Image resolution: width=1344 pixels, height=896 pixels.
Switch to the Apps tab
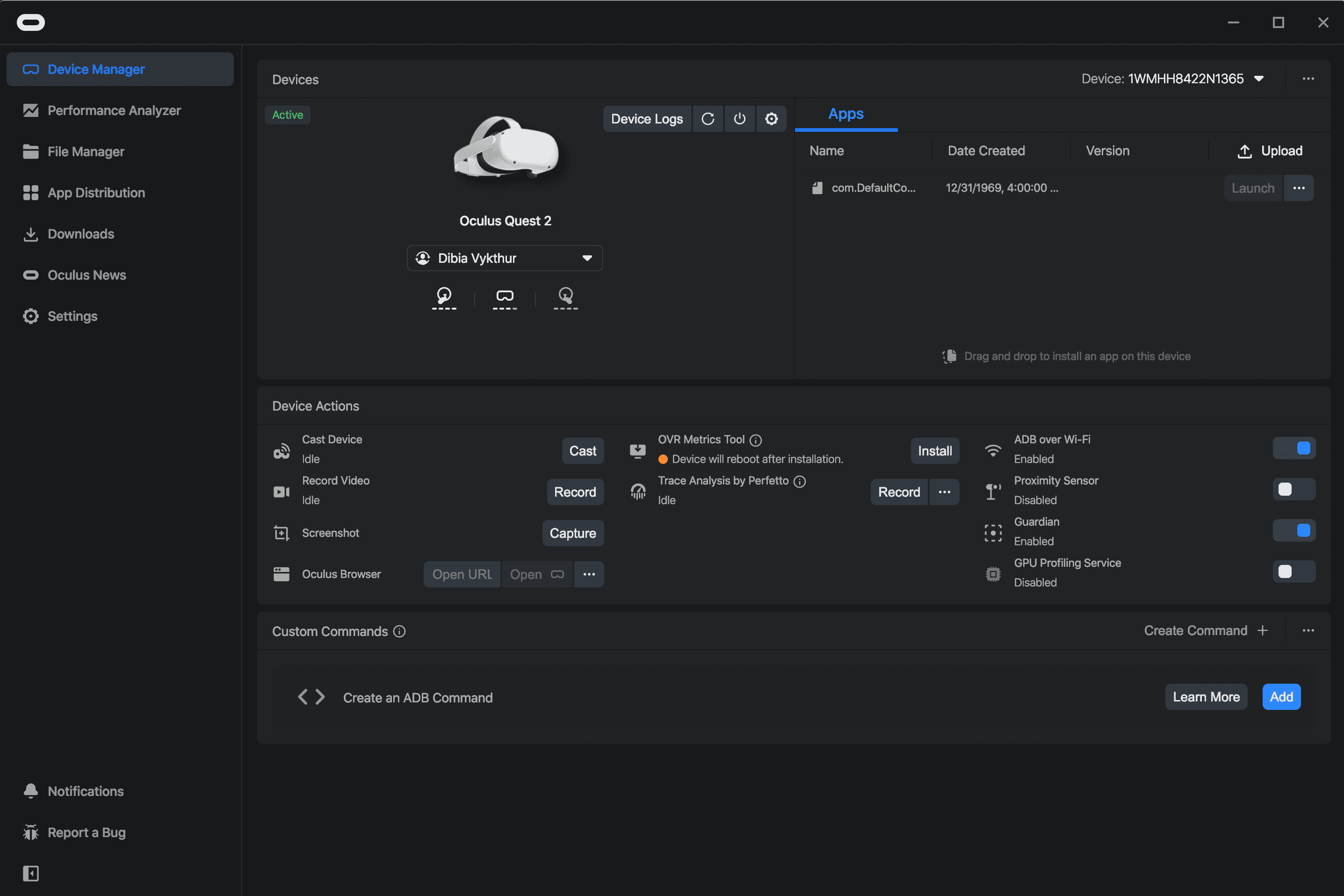[845, 114]
